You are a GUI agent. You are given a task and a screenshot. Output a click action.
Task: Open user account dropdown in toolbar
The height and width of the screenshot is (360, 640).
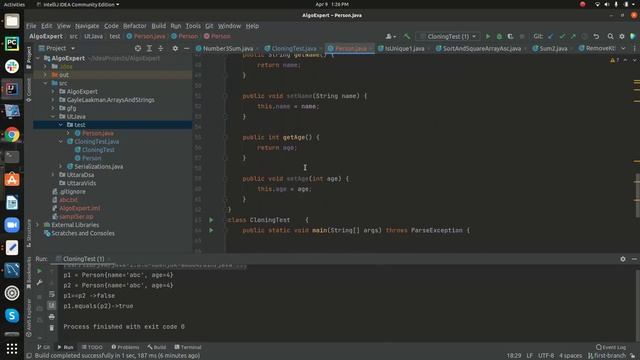click(391, 36)
